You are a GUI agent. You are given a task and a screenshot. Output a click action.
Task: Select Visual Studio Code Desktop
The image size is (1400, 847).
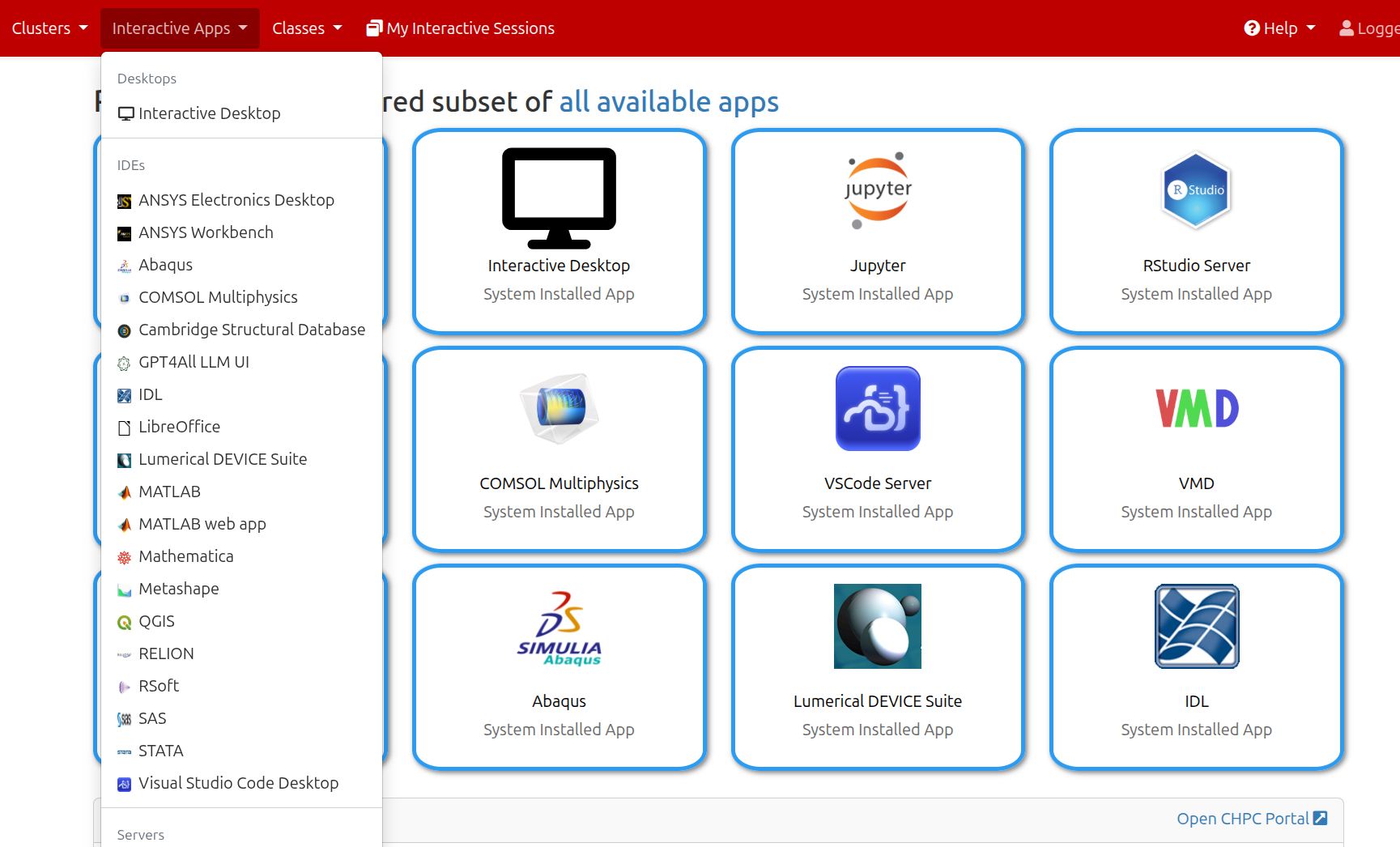coord(238,782)
